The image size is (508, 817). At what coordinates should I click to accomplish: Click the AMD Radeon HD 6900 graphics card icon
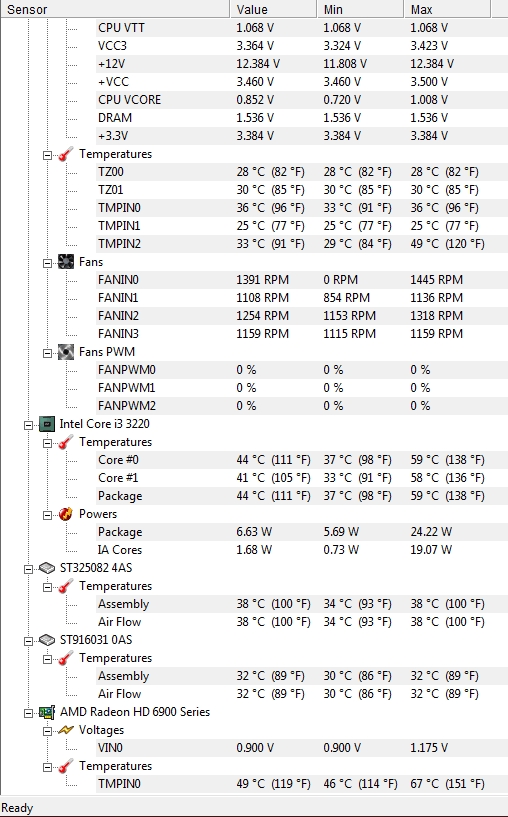pyautogui.click(x=47, y=712)
